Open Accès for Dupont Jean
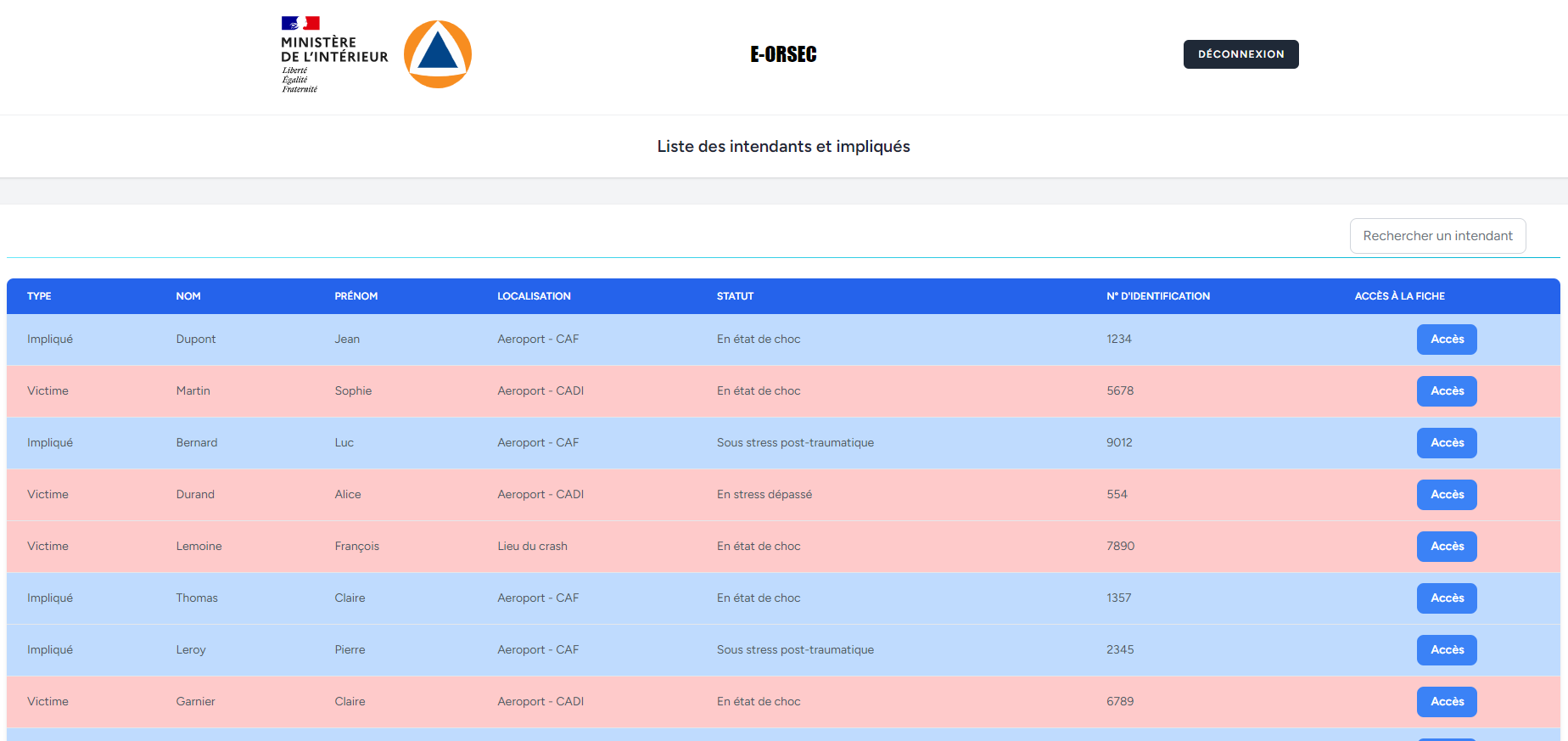This screenshot has height=741, width=1568. pos(1447,340)
